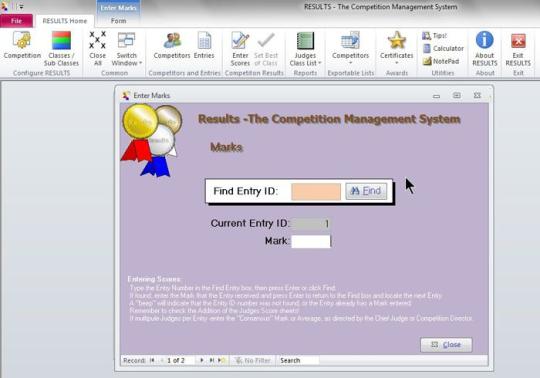Expand the Certificates awards dropdown

(x=396, y=48)
